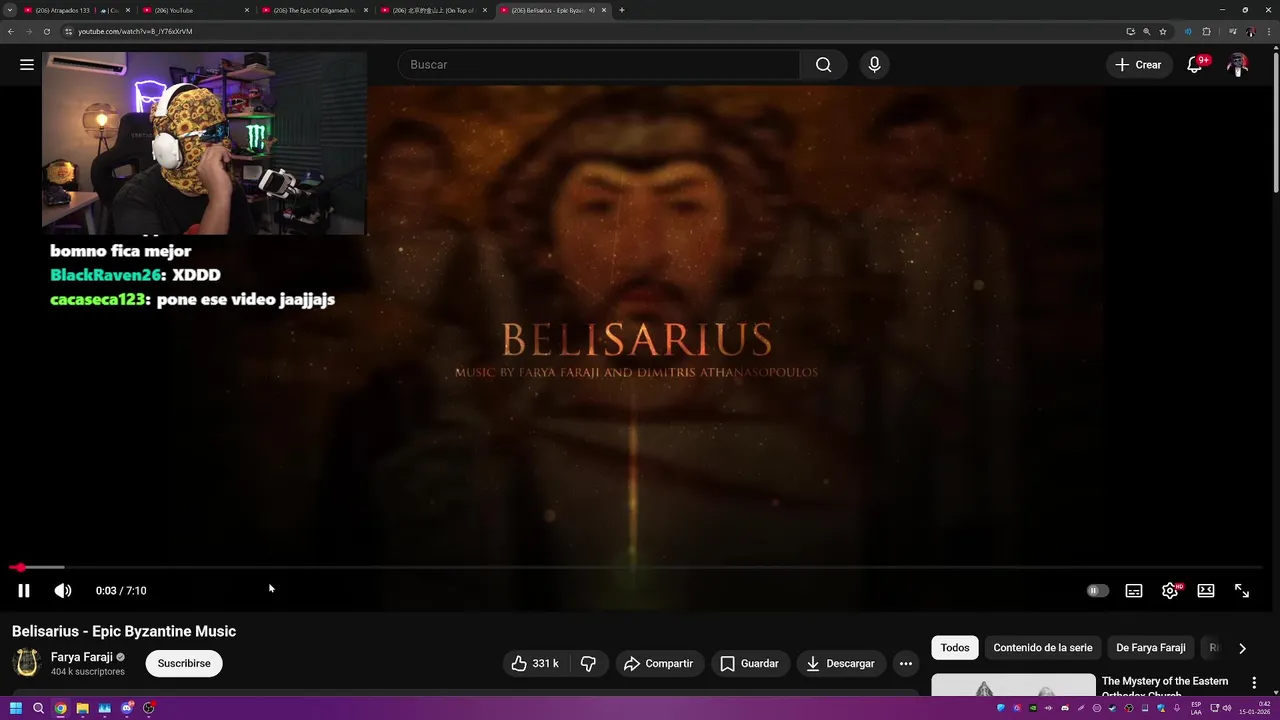Screen dimensions: 1280x720
Task: Toggle subtitles on the player
Action: tap(1134, 590)
